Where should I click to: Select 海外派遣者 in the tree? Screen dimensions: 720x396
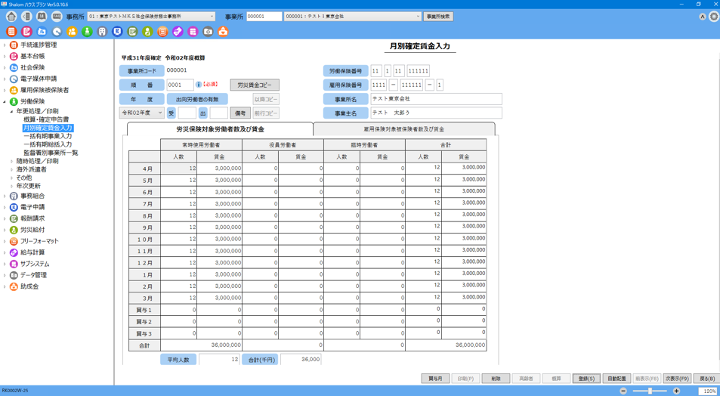click(x=31, y=170)
